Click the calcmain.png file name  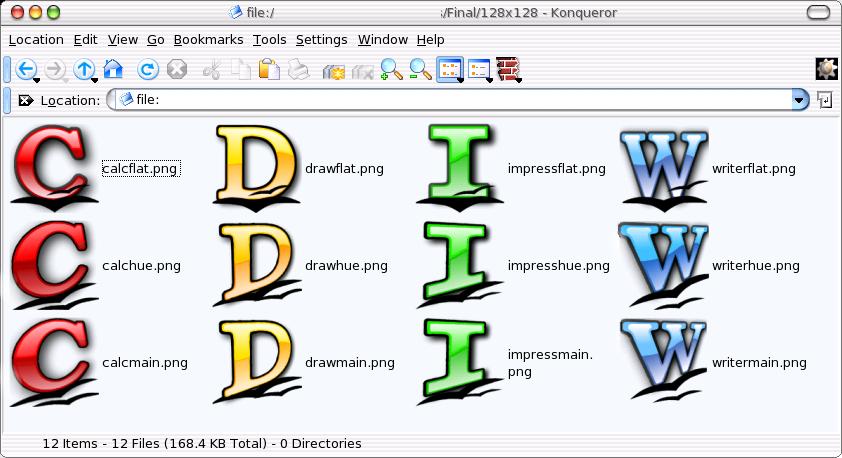point(145,363)
